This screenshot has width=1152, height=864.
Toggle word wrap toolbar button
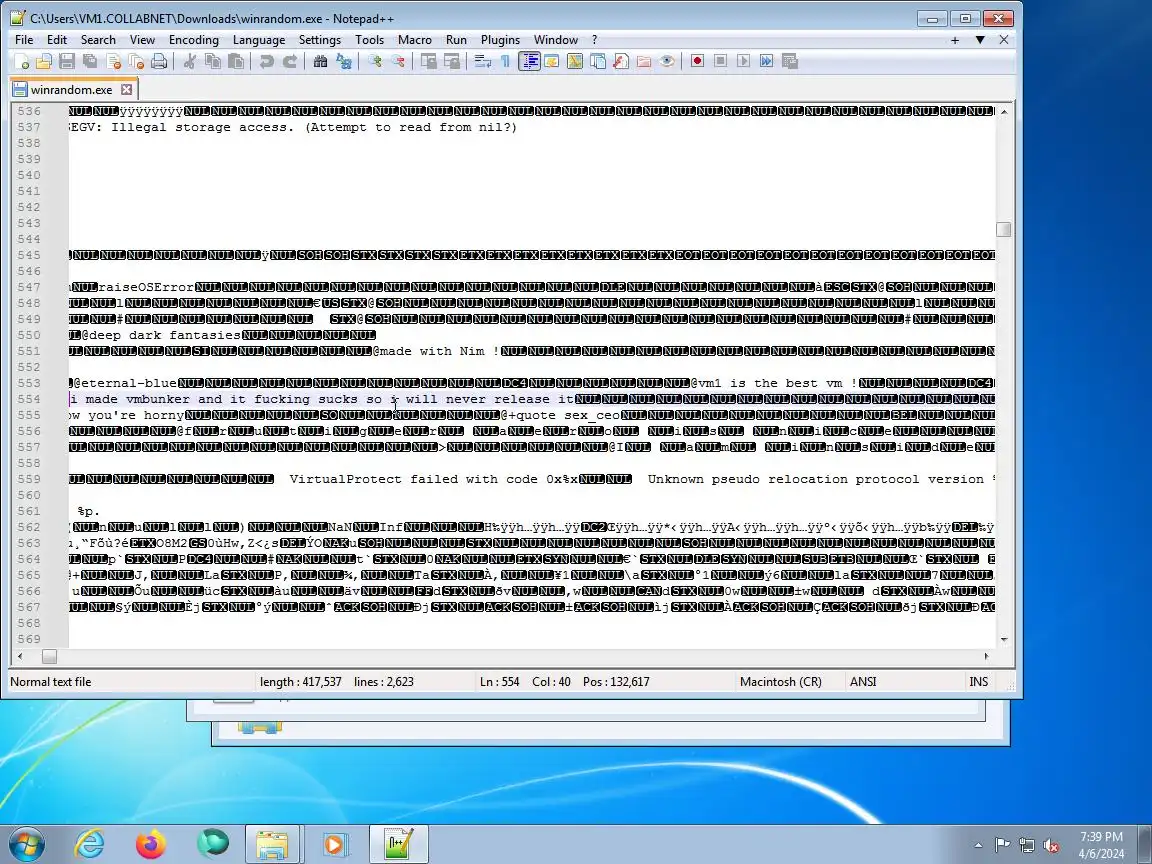[482, 62]
